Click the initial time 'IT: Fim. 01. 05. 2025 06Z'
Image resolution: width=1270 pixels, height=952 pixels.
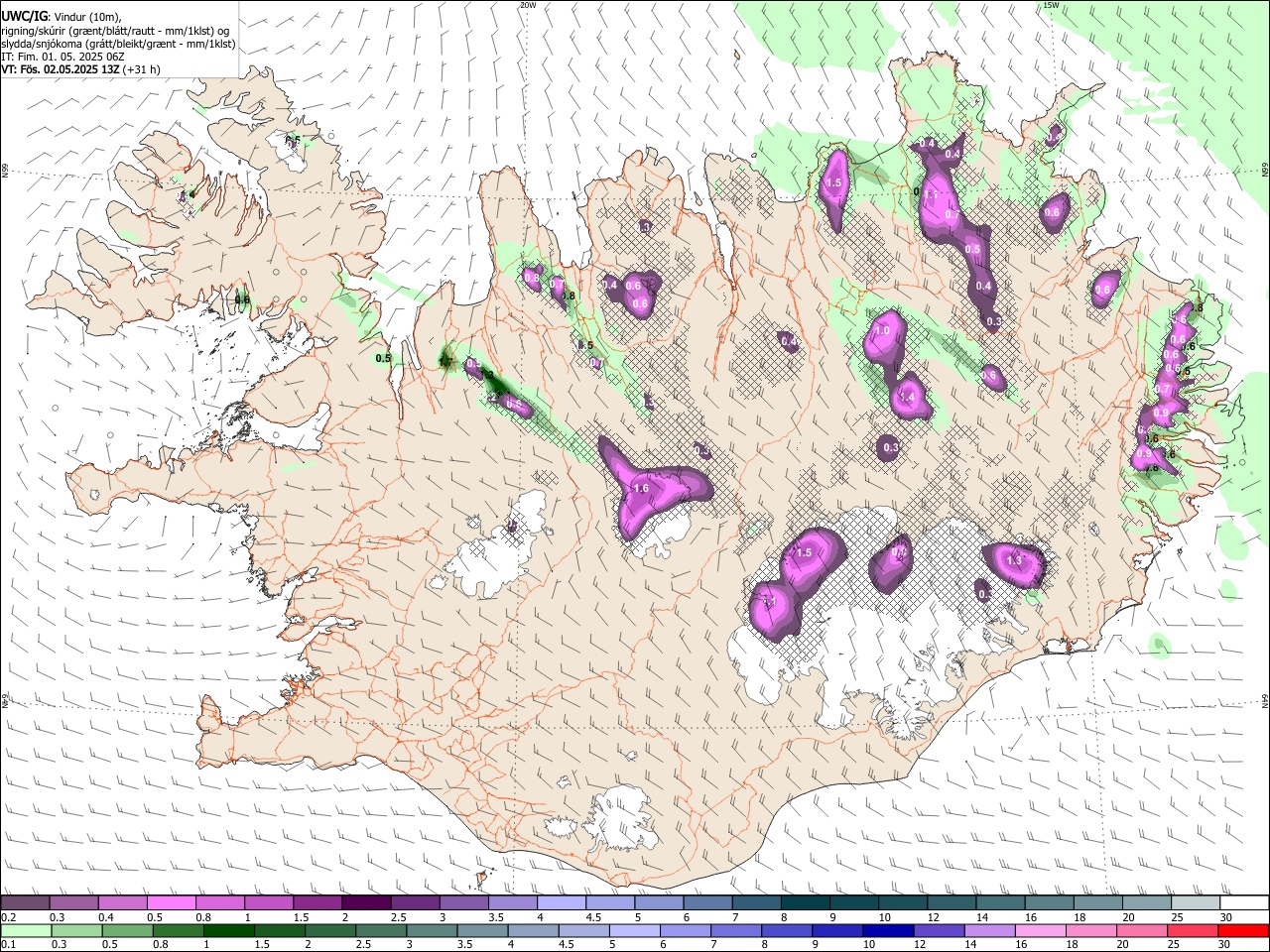click(62, 57)
